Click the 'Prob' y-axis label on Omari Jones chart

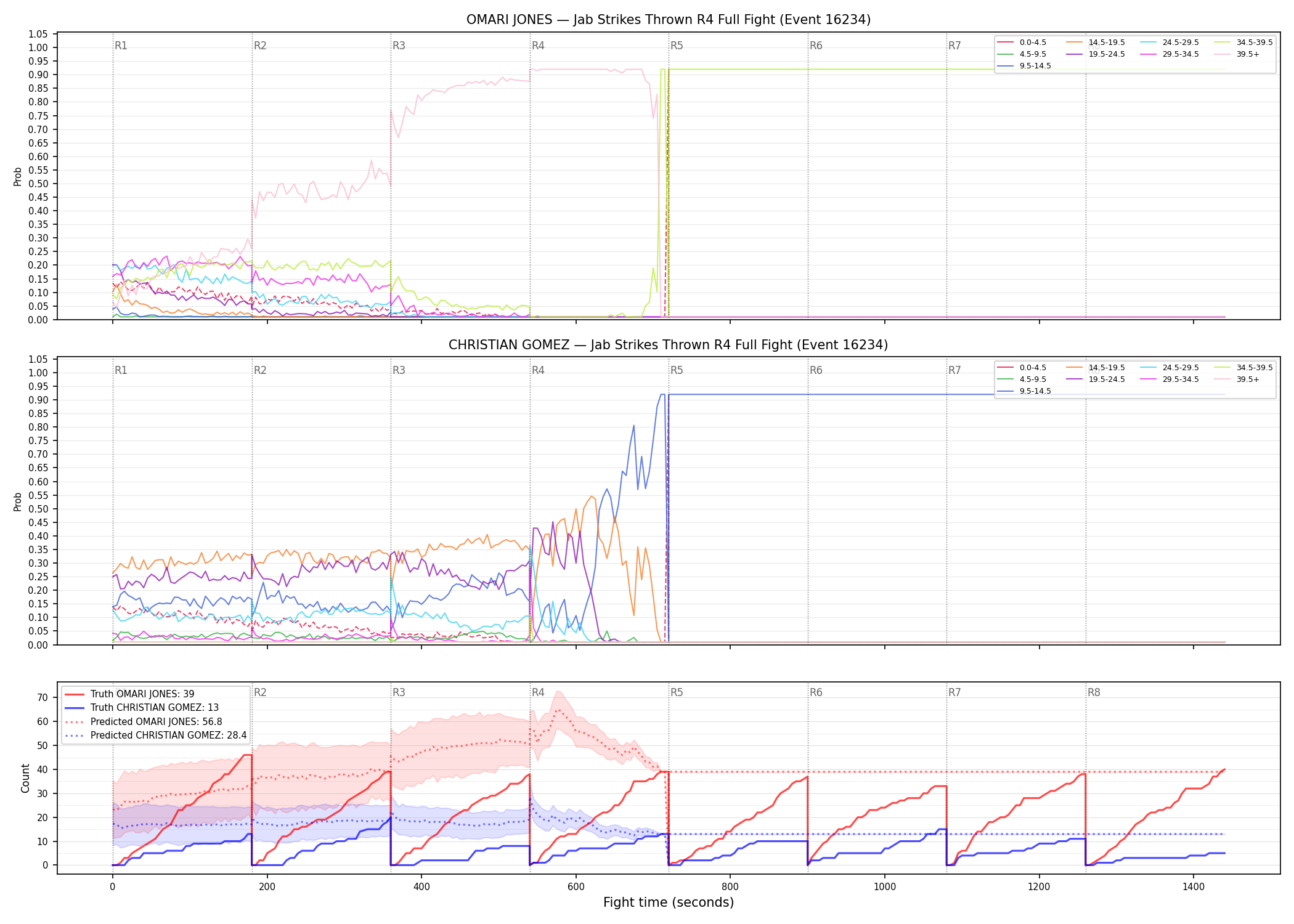pos(18,177)
